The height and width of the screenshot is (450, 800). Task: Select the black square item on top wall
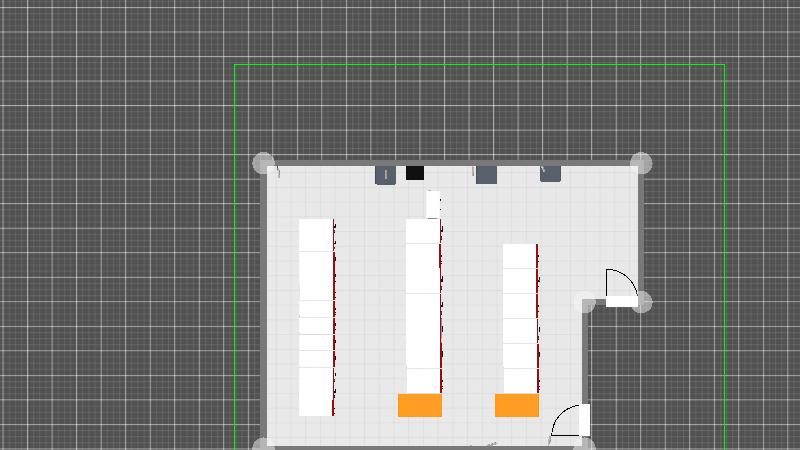[x=415, y=173]
